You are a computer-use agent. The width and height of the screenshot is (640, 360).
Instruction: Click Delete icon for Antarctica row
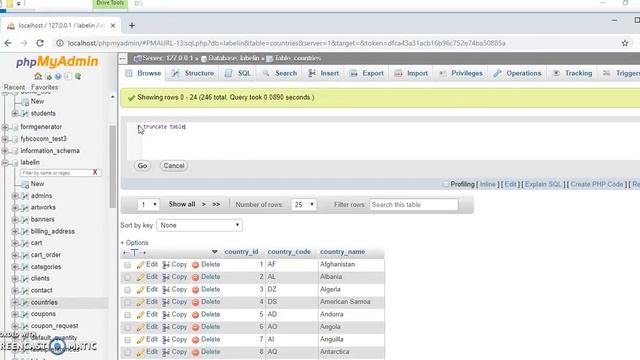tap(195, 352)
